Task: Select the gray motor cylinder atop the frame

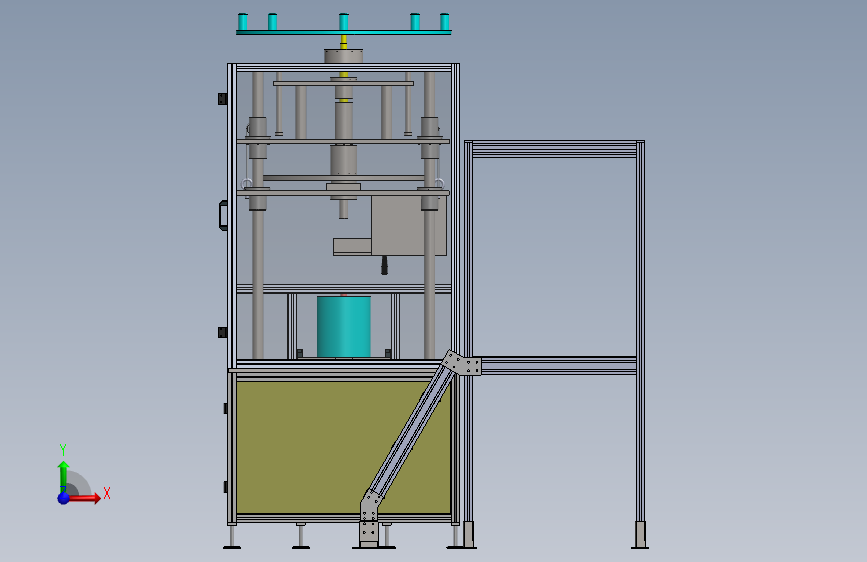Action: coord(343,56)
